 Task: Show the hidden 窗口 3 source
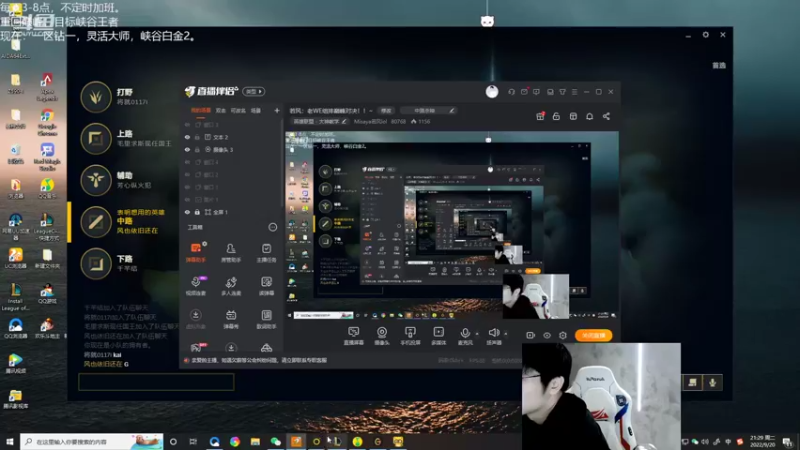(187, 125)
